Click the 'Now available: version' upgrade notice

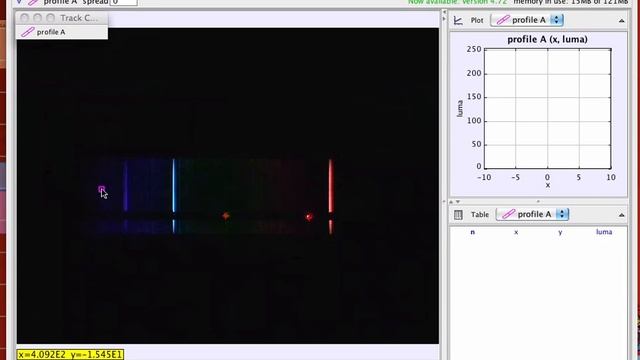pos(458,2)
